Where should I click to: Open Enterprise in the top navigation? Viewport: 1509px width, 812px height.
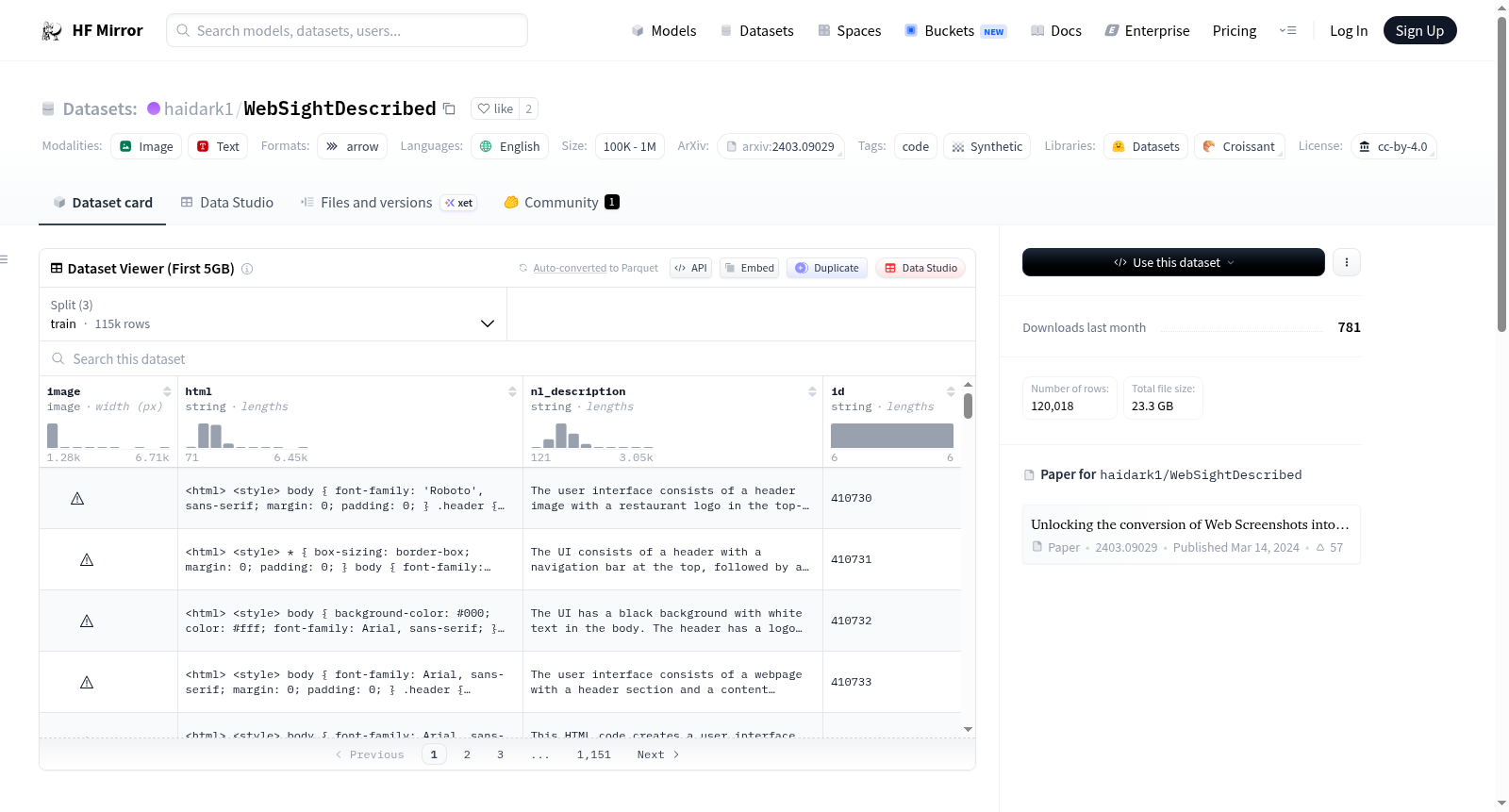(x=1148, y=30)
